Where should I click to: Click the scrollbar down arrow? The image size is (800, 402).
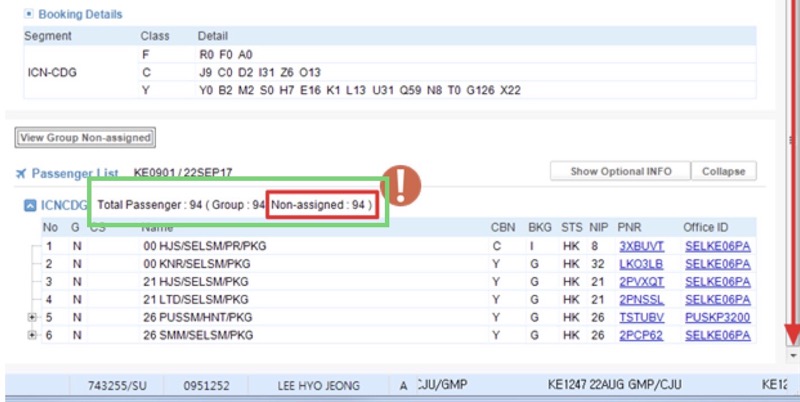(x=793, y=355)
